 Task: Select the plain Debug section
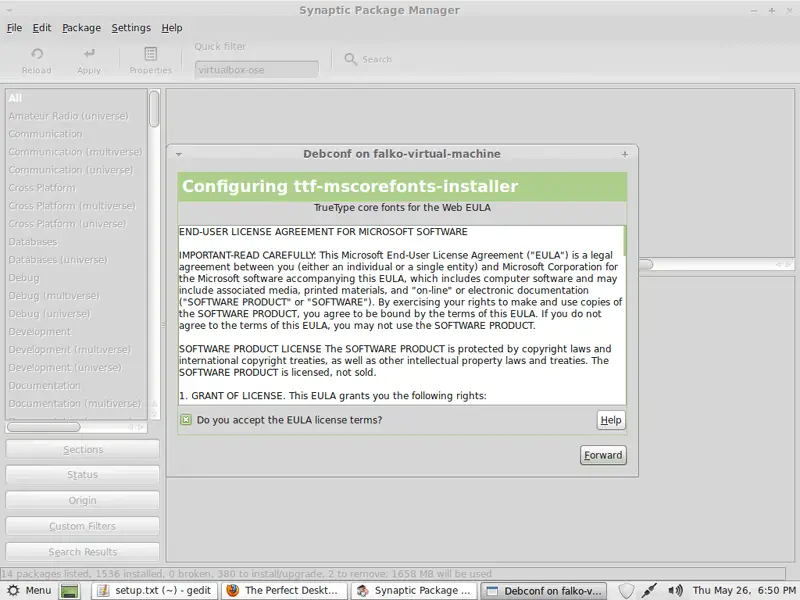click(77, 278)
